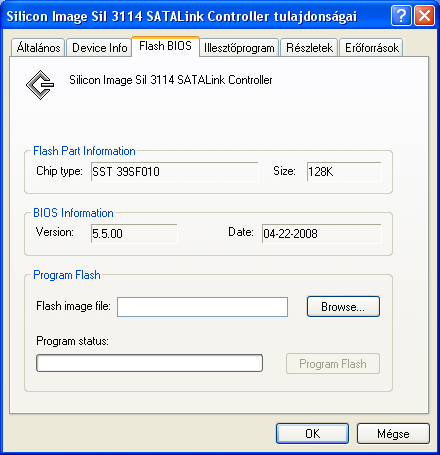Image resolution: width=440 pixels, height=455 pixels.
Task: Click the Chip type field SST 39SF010
Action: [174, 172]
